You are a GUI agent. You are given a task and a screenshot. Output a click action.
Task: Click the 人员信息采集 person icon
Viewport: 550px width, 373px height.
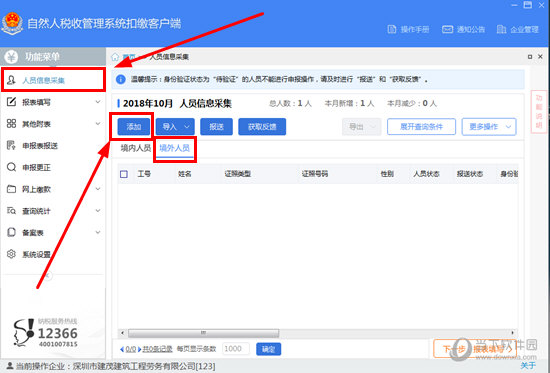pyautogui.click(x=11, y=80)
